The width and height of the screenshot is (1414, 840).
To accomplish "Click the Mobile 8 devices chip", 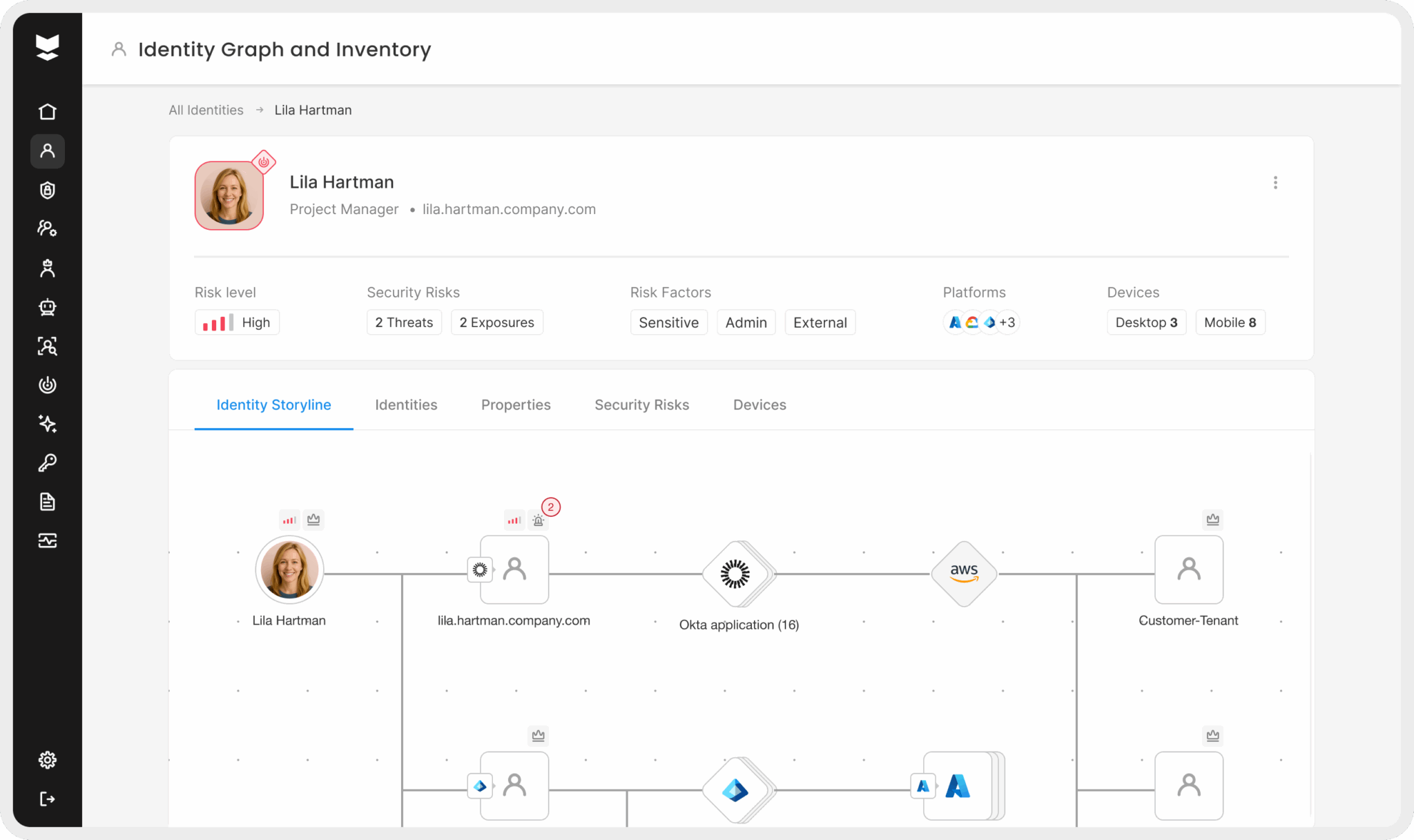I will pos(1230,322).
